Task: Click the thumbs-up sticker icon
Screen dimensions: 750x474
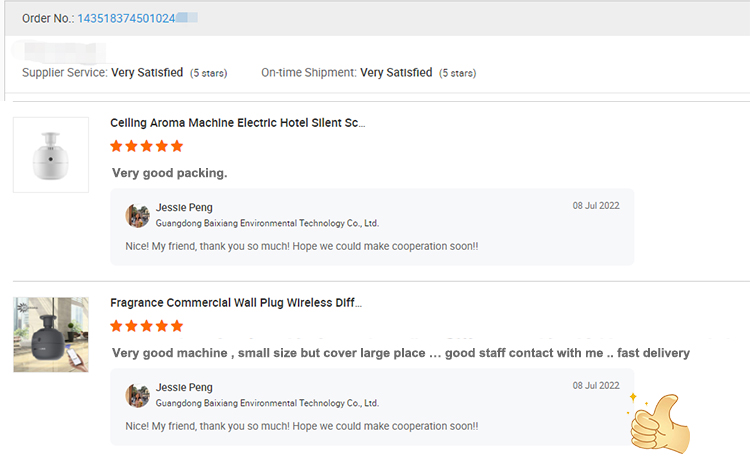Action: (660, 423)
